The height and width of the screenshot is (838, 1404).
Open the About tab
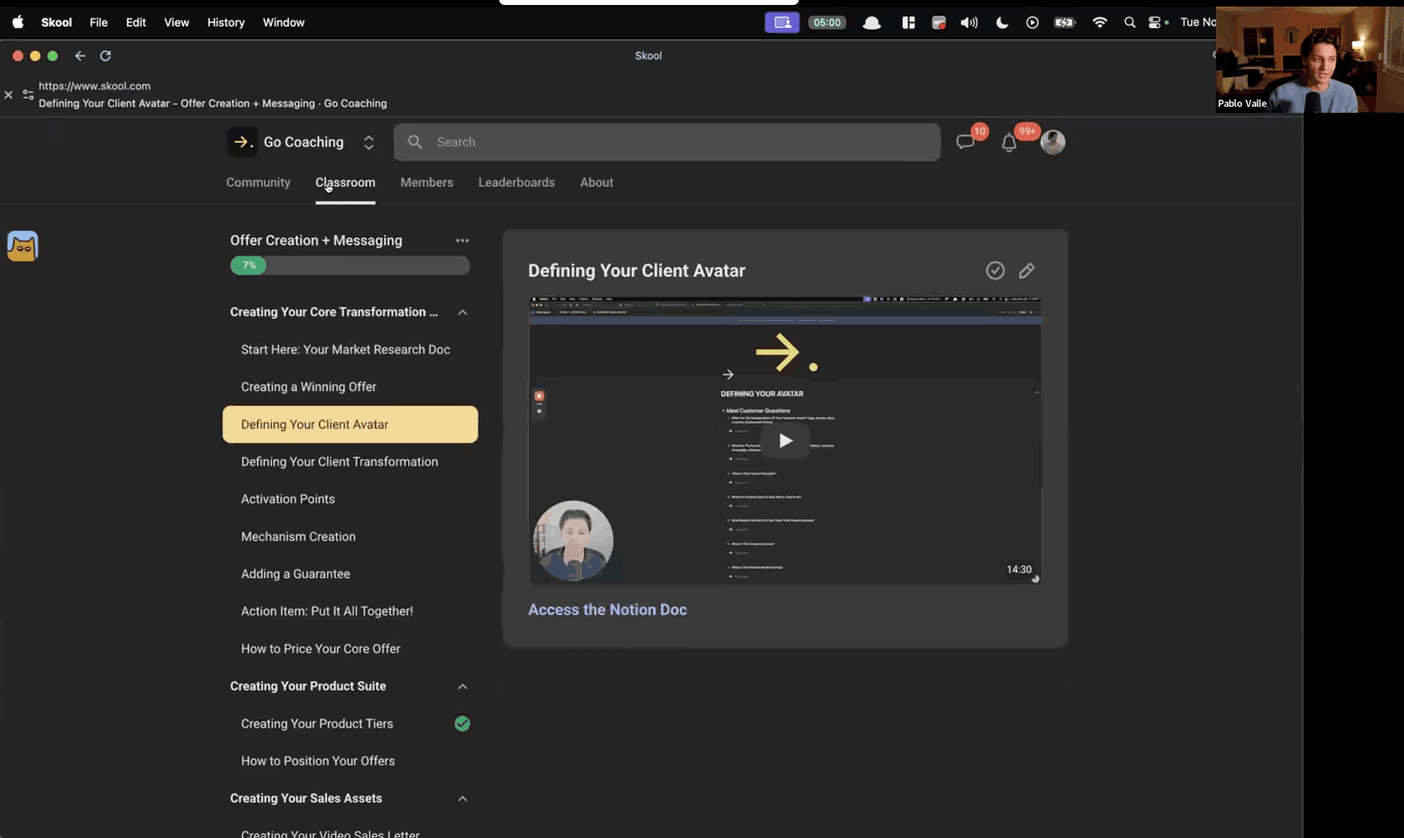pyautogui.click(x=597, y=182)
